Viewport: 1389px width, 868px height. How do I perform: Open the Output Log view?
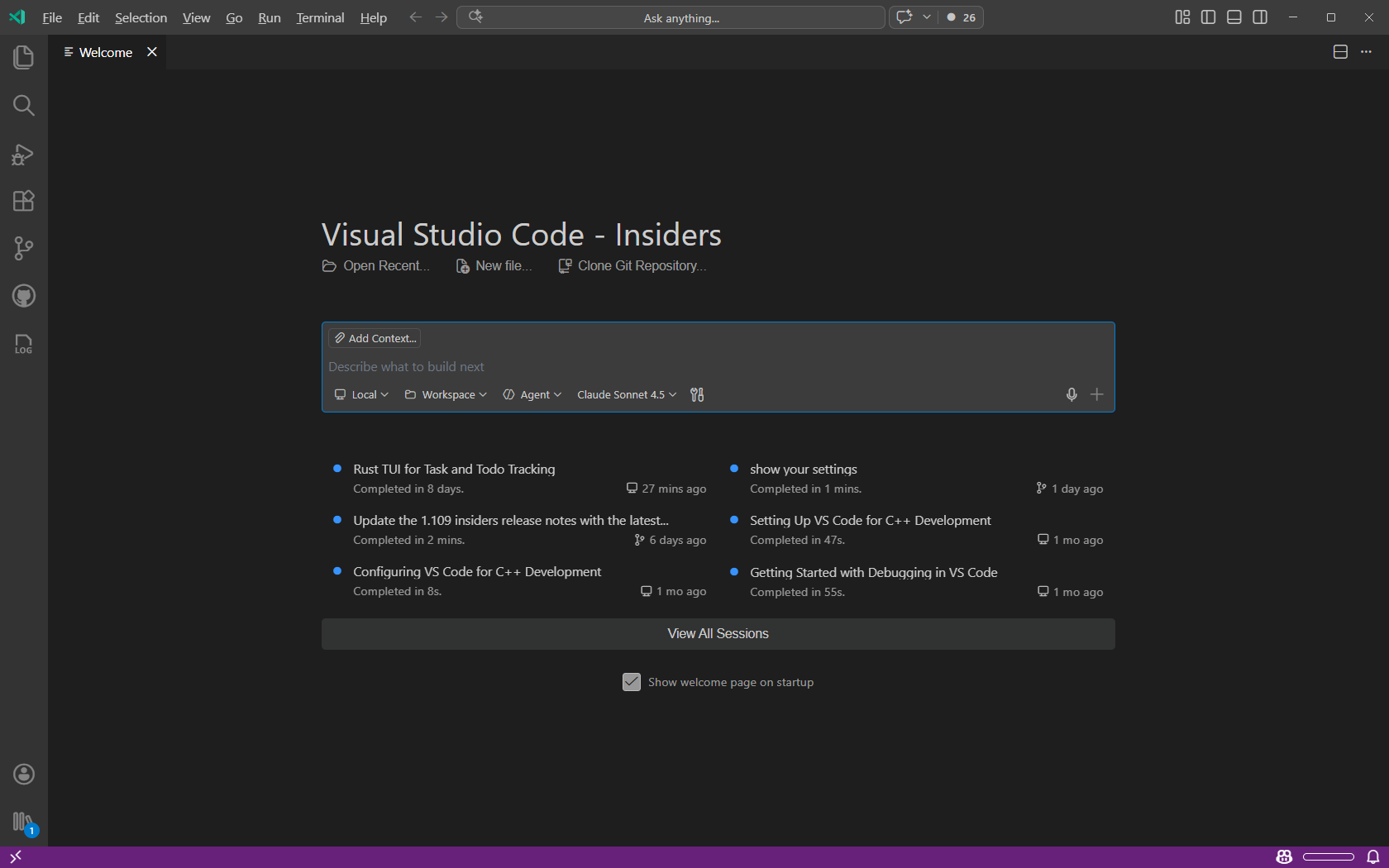click(x=23, y=344)
